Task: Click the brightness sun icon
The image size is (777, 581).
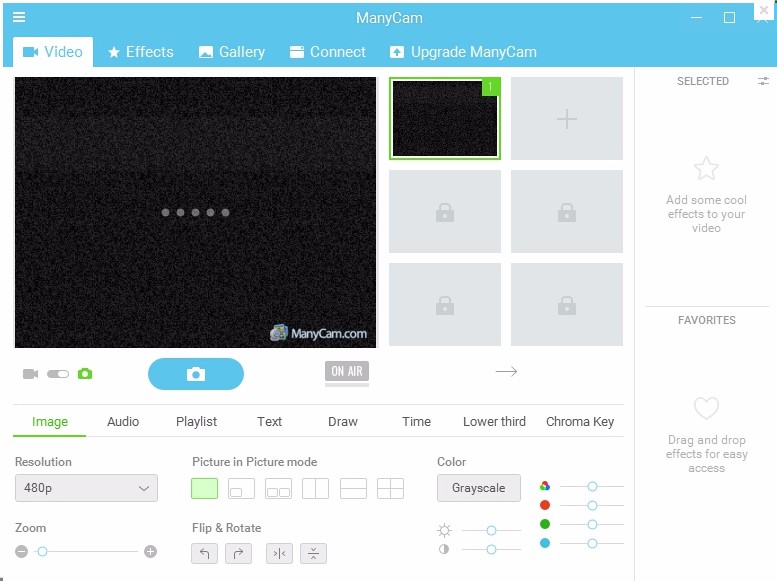Action: 444,530
